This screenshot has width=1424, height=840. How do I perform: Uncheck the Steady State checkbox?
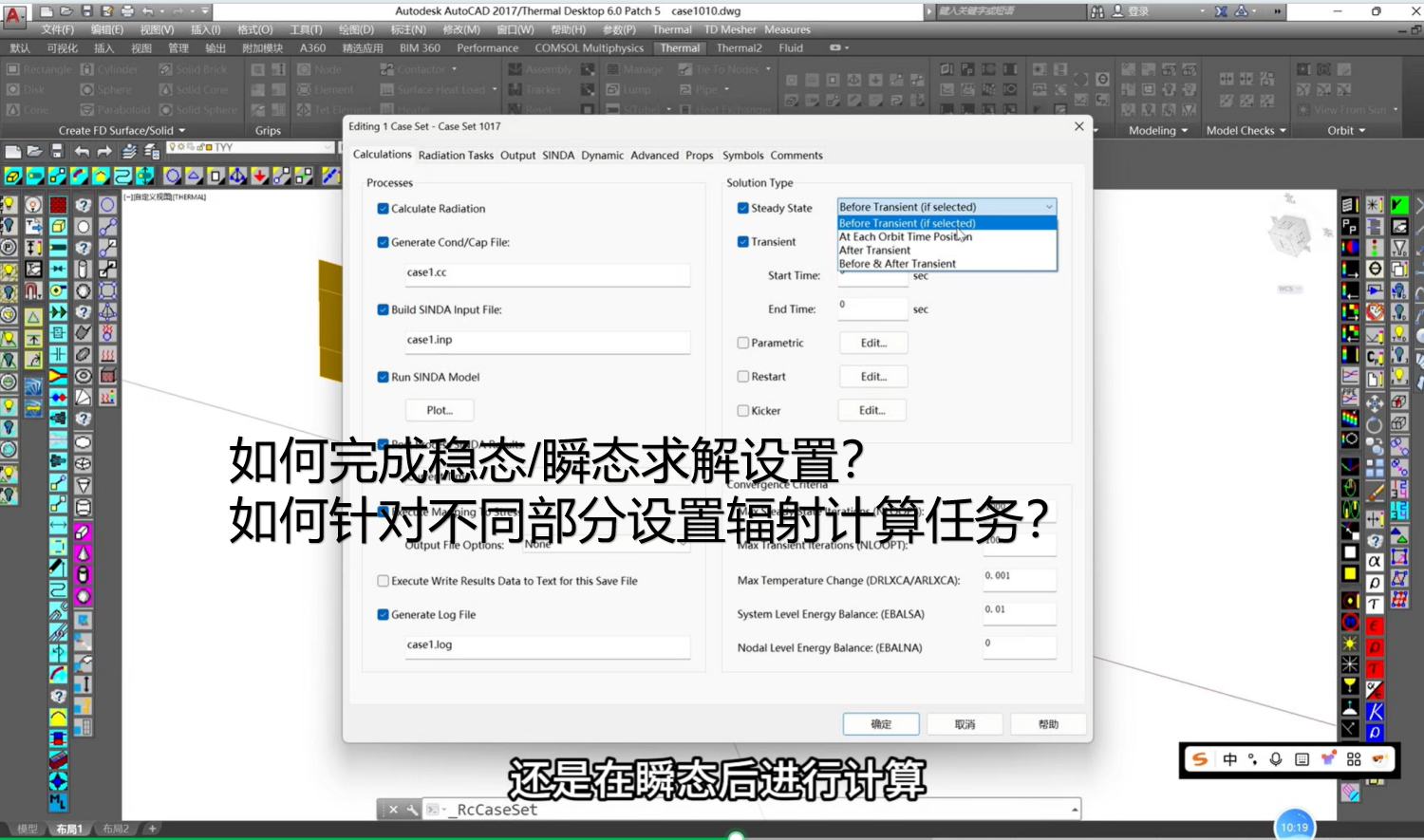click(x=743, y=208)
